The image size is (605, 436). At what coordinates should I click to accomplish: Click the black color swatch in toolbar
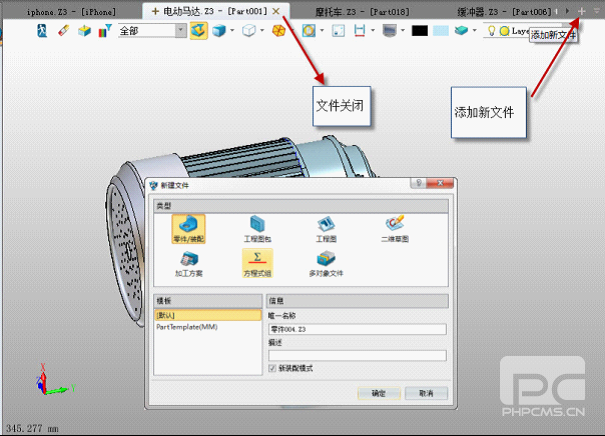click(419, 30)
